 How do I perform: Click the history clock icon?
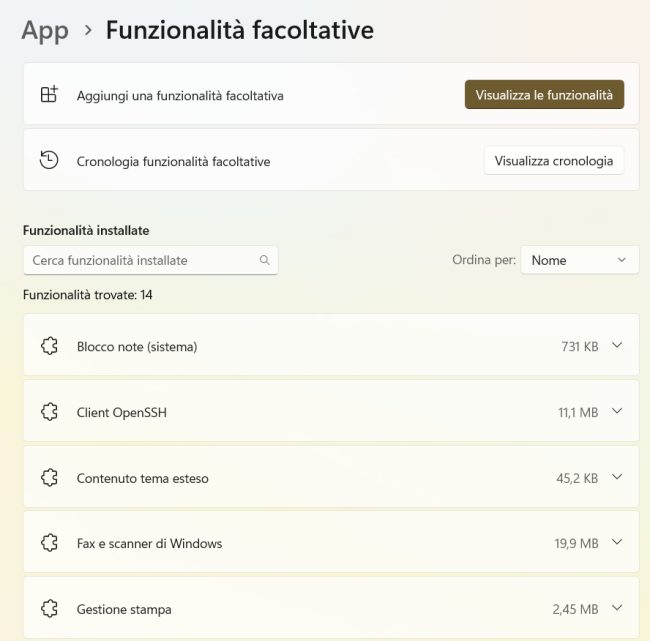point(49,160)
